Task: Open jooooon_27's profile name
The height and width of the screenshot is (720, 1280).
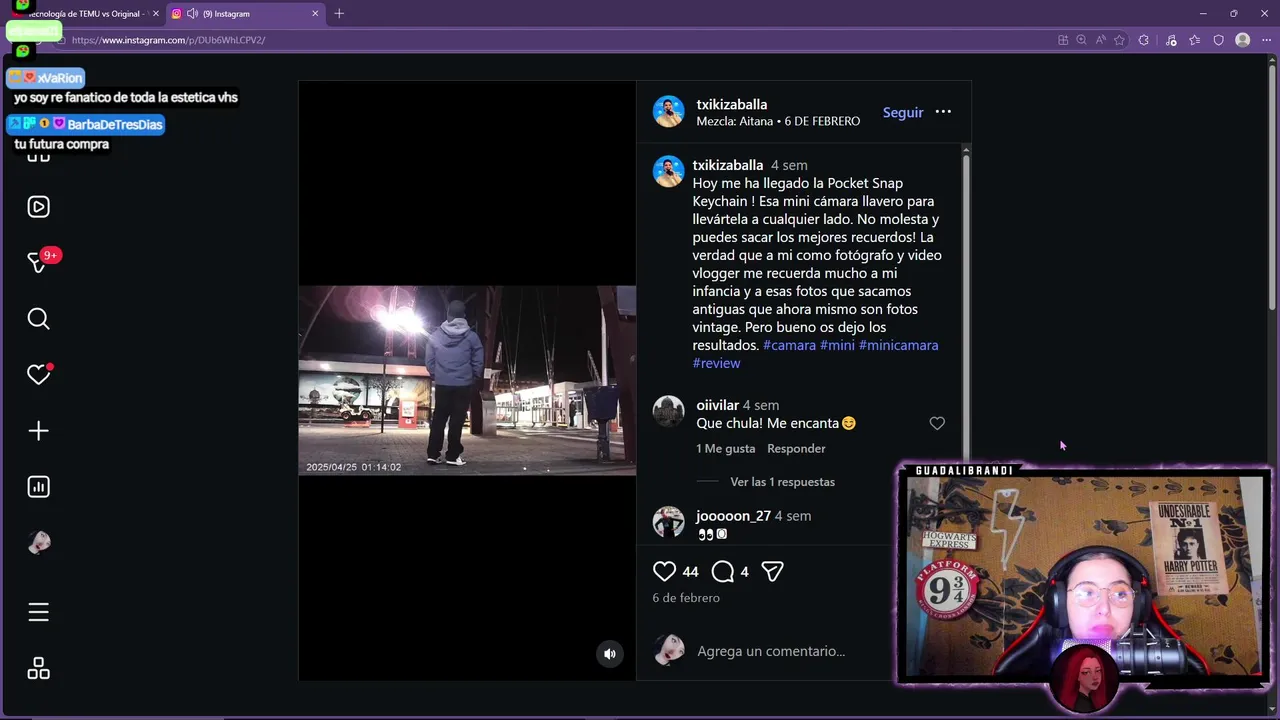Action: [x=733, y=516]
